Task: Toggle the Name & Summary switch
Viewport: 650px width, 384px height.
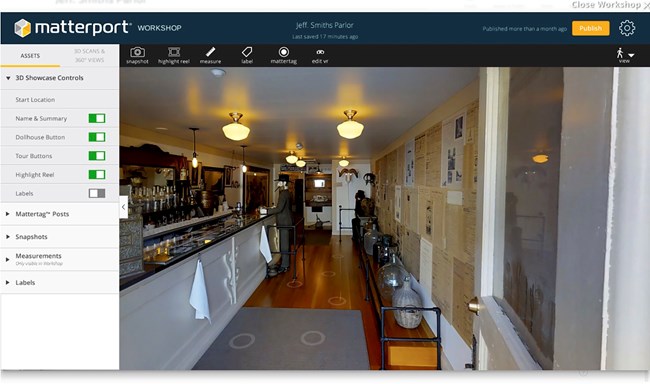Action: pyautogui.click(x=97, y=118)
